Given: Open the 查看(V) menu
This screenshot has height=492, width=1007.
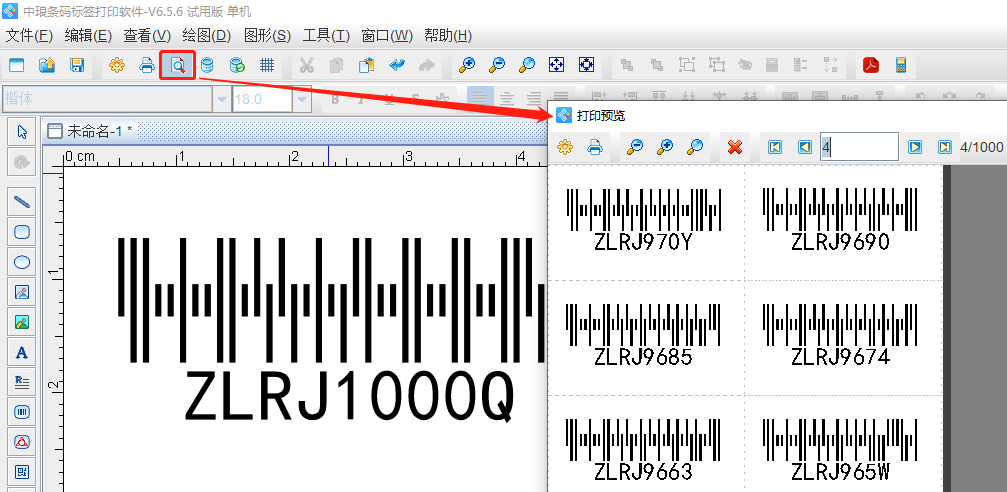Looking at the screenshot, I should (147, 36).
